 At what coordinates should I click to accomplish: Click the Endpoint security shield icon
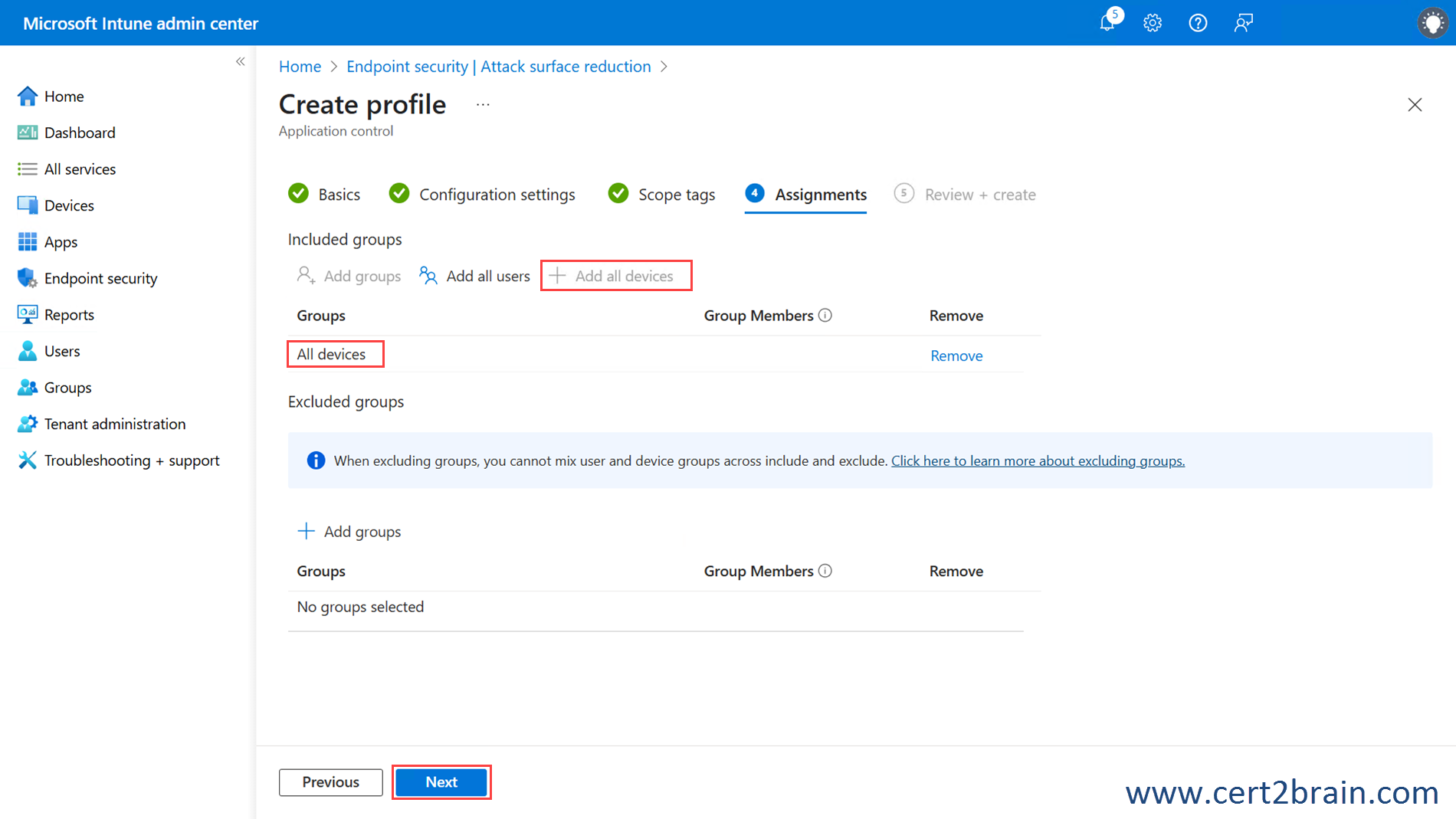[x=28, y=278]
